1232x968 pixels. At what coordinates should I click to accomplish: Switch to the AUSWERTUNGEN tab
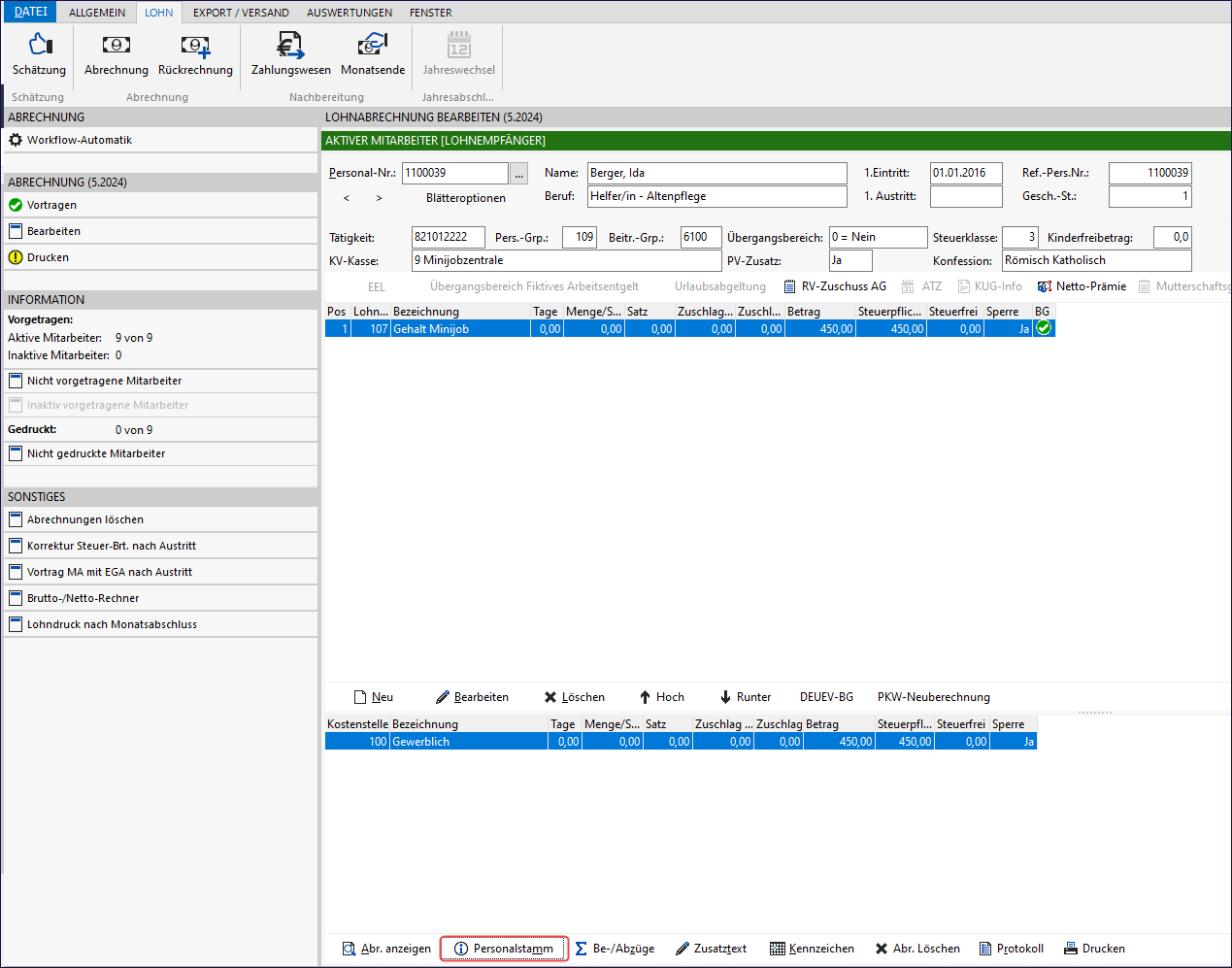tap(350, 13)
